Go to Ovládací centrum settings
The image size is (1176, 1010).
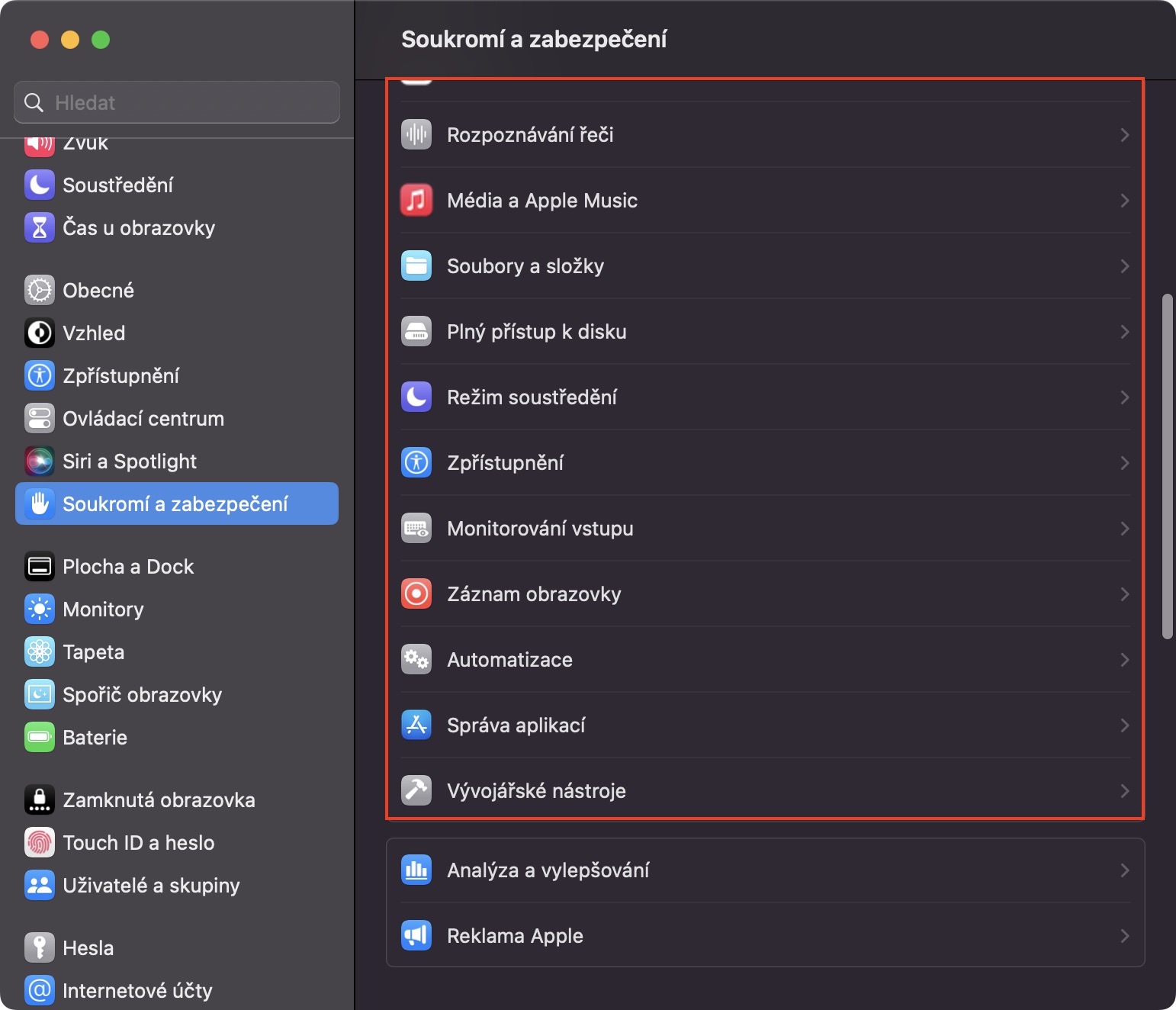pyautogui.click(x=143, y=419)
